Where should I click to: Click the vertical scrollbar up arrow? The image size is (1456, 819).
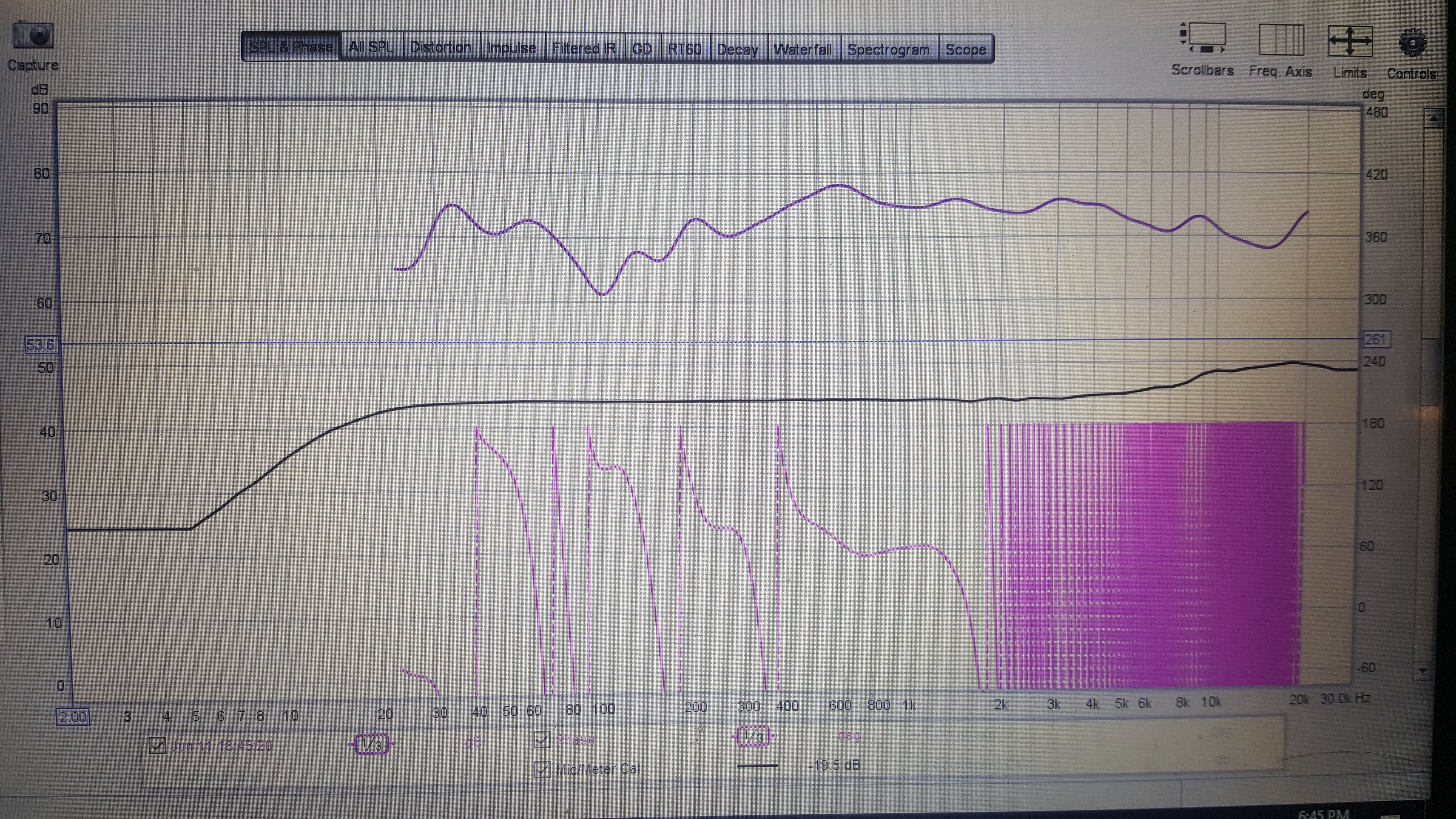coord(1434,118)
